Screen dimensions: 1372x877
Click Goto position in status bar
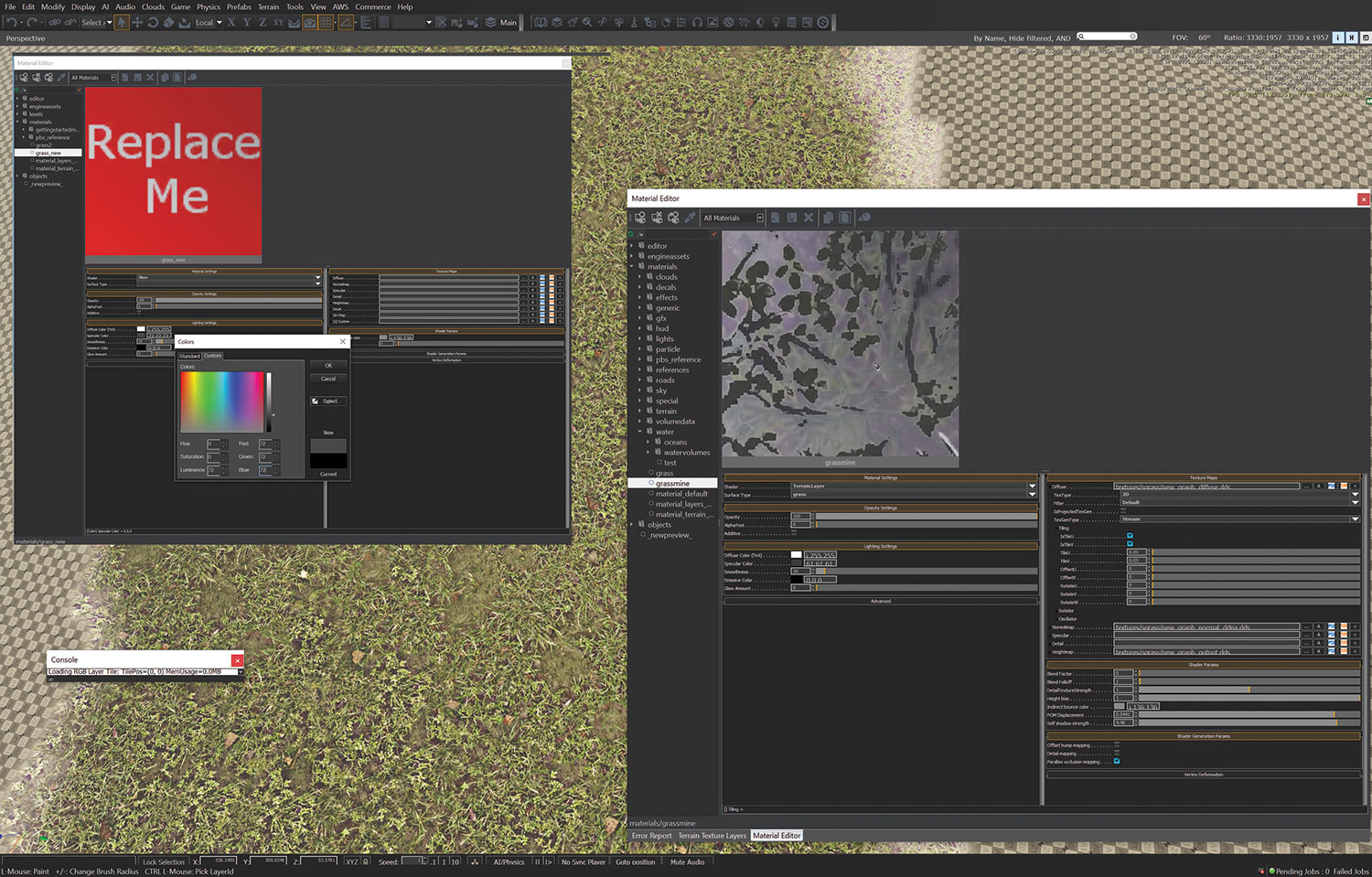pos(635,861)
